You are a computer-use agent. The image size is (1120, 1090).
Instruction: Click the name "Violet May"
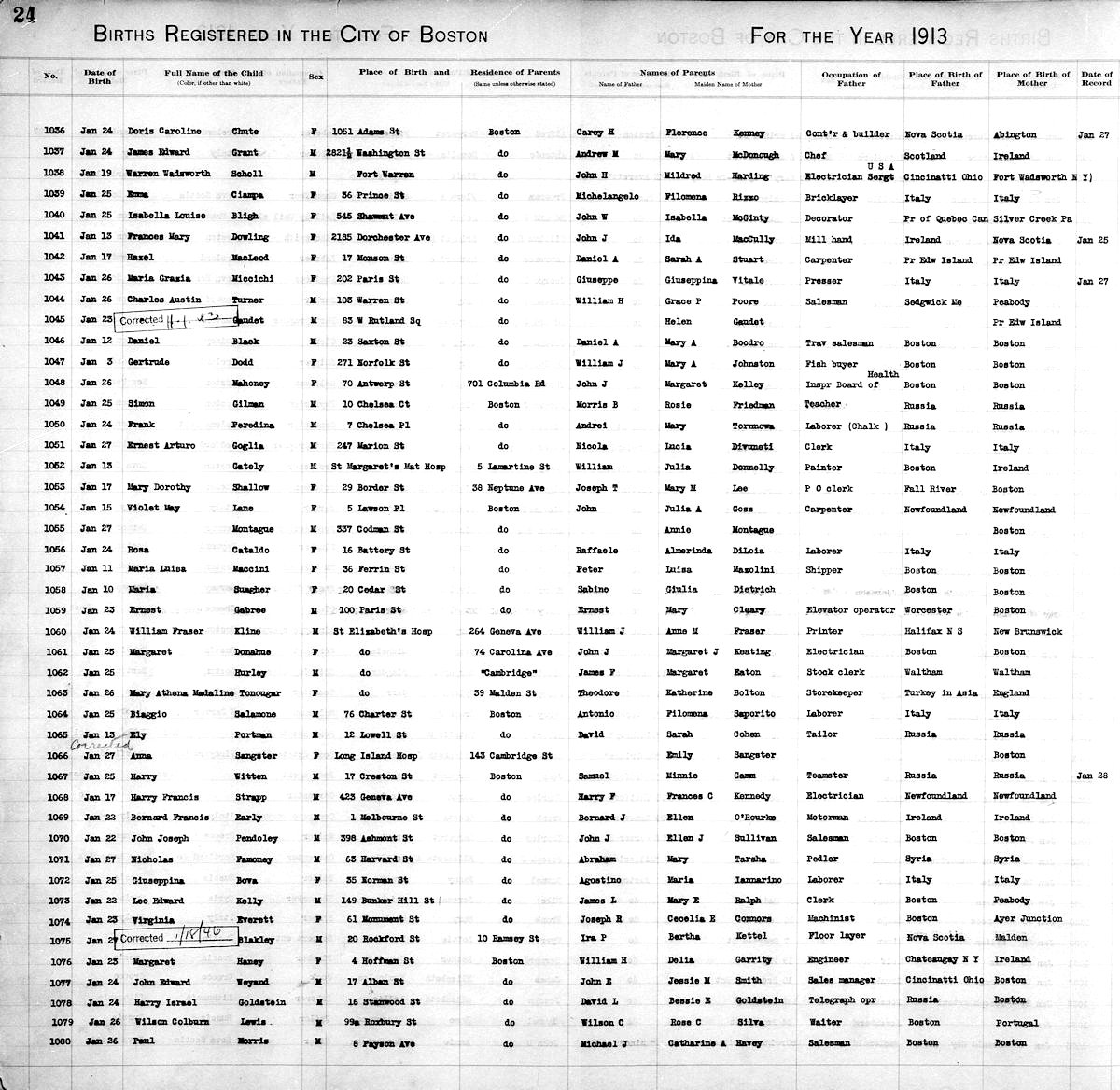pyautogui.click(x=153, y=508)
